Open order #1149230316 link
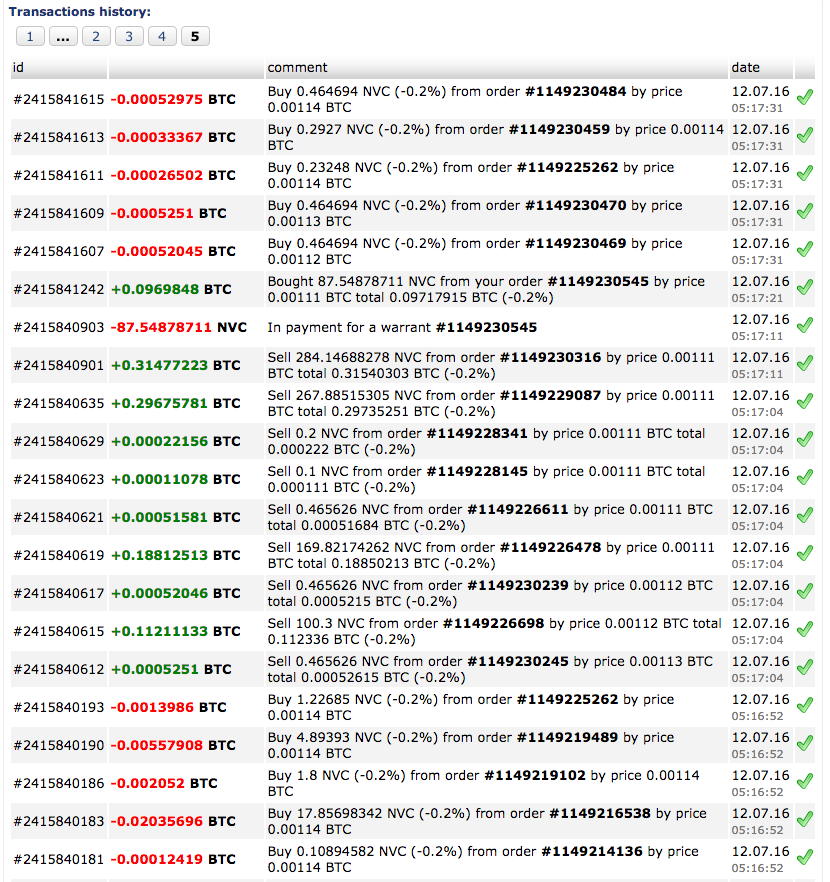This screenshot has height=882, width=830. pos(551,357)
